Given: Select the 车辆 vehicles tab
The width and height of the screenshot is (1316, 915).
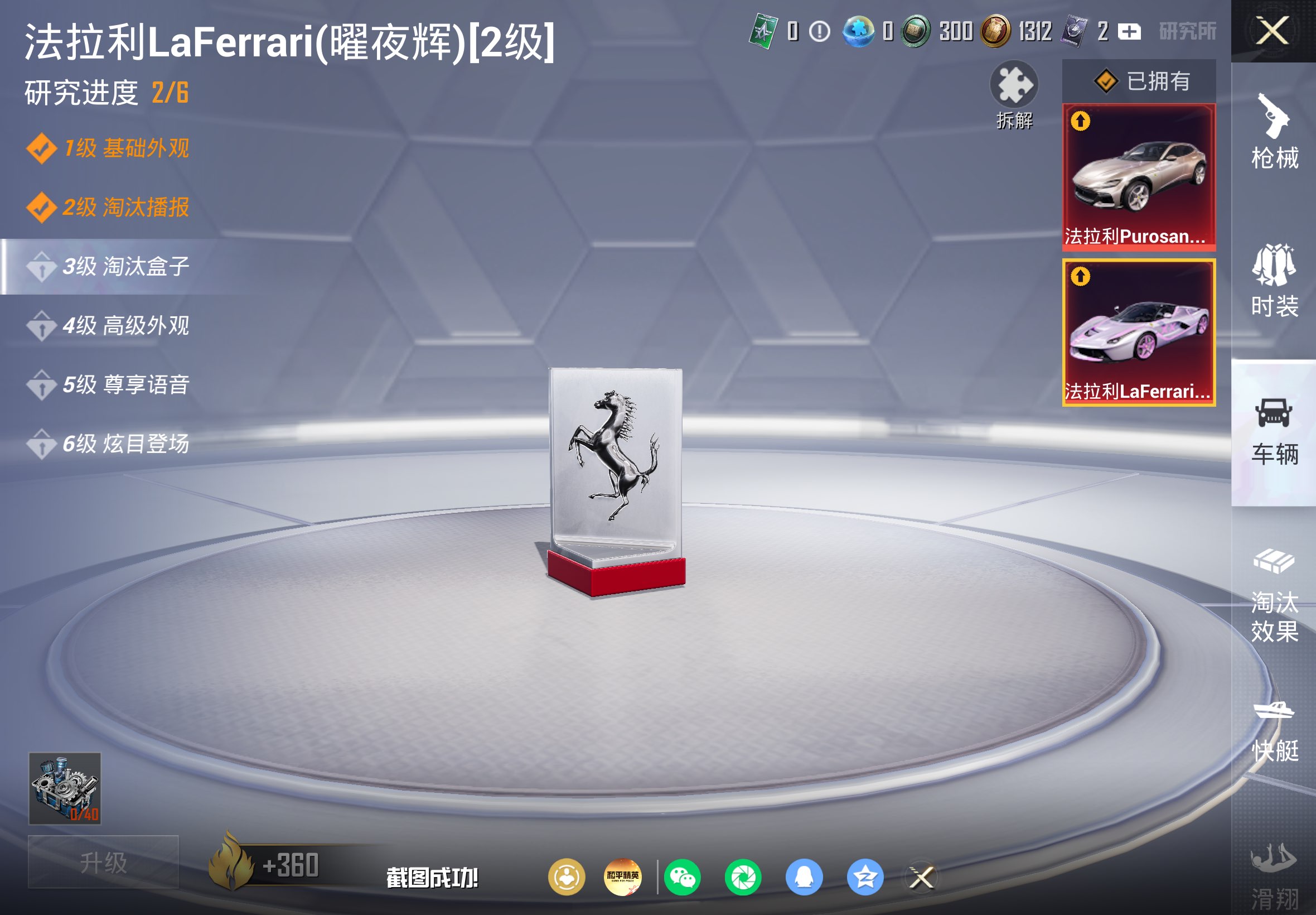Looking at the screenshot, I should 1274,432.
